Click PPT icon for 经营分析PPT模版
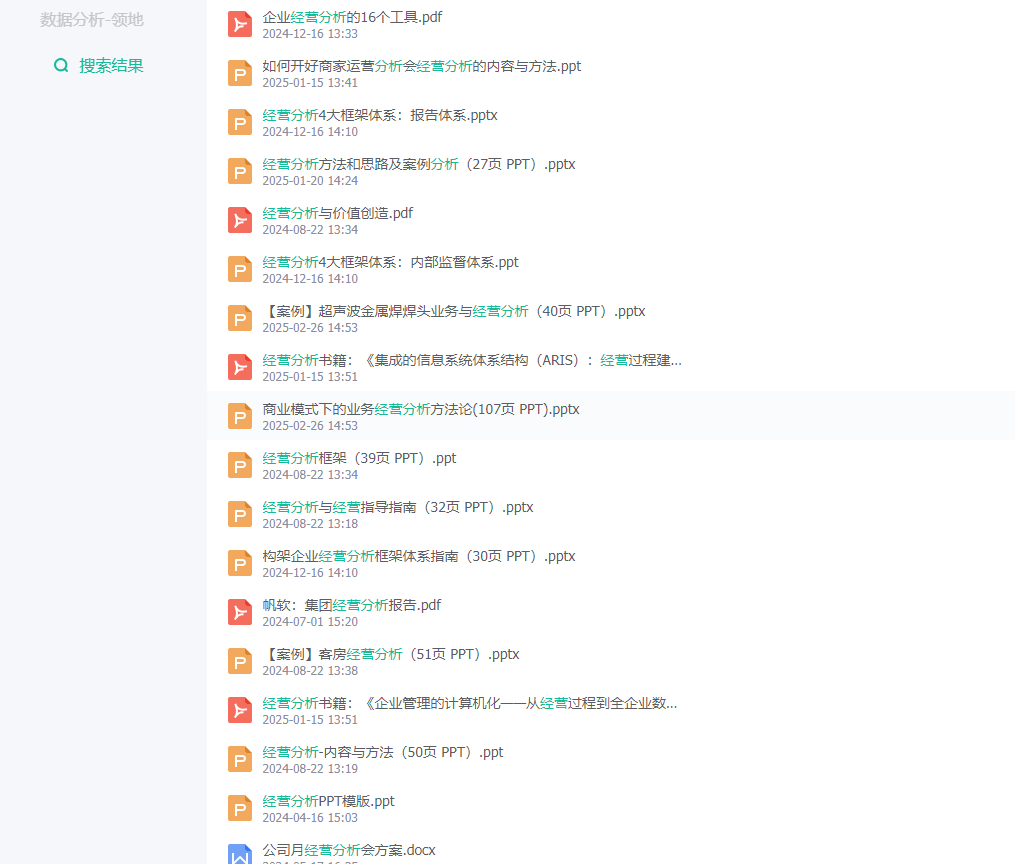 (240, 808)
